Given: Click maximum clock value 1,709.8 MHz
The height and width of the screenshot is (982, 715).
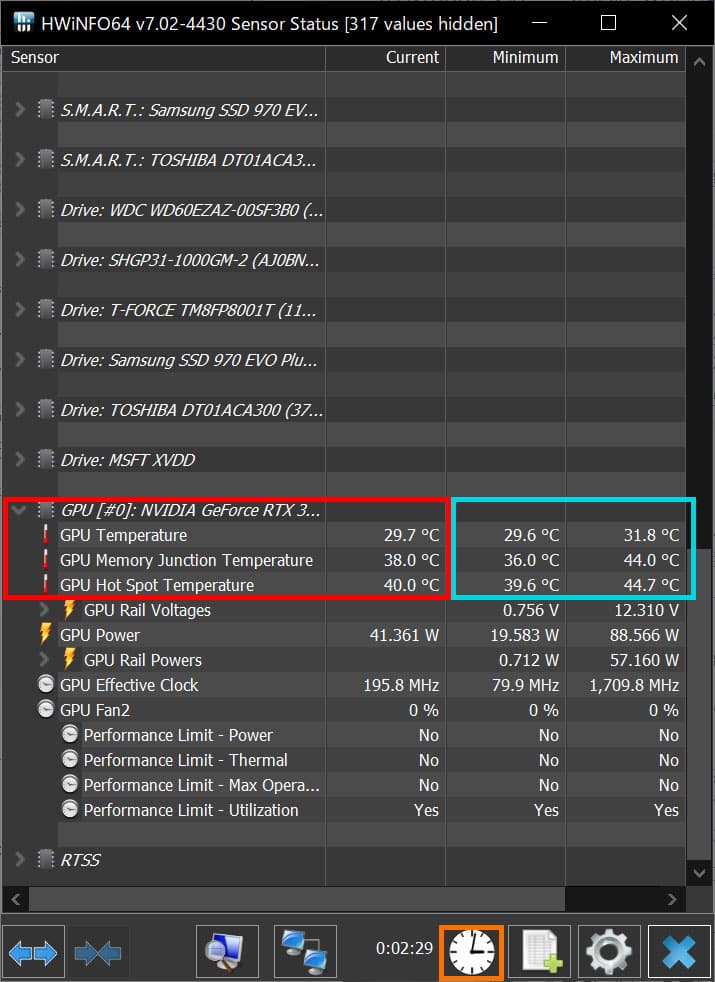Looking at the screenshot, I should [x=634, y=685].
